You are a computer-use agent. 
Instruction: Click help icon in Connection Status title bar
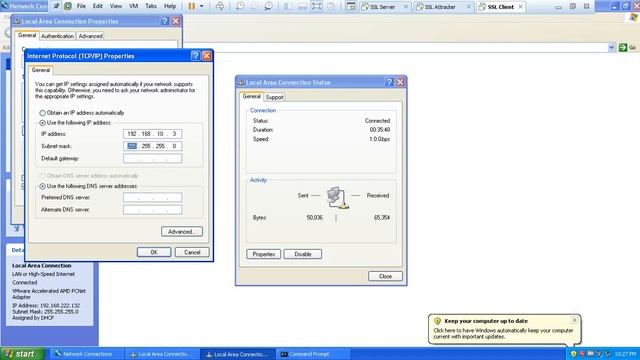pyautogui.click(x=389, y=82)
